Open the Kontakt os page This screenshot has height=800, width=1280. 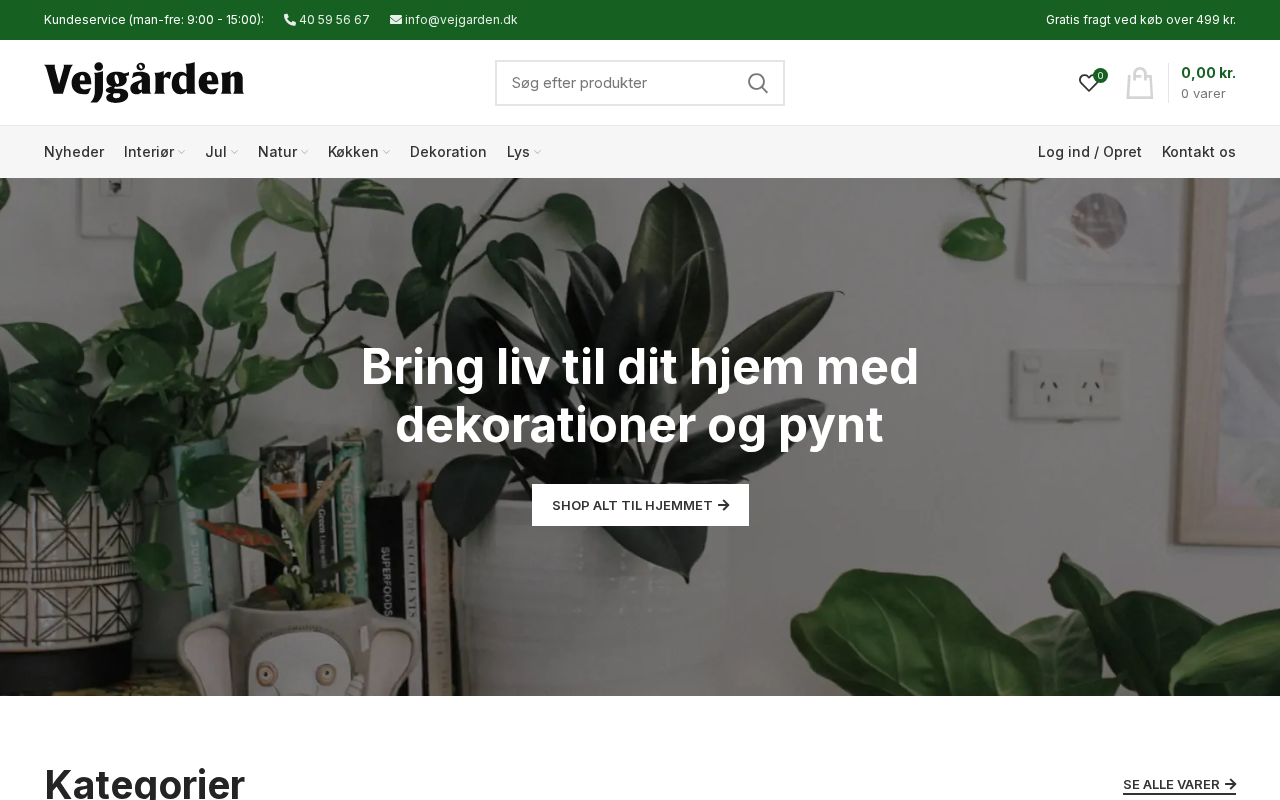coord(1199,152)
